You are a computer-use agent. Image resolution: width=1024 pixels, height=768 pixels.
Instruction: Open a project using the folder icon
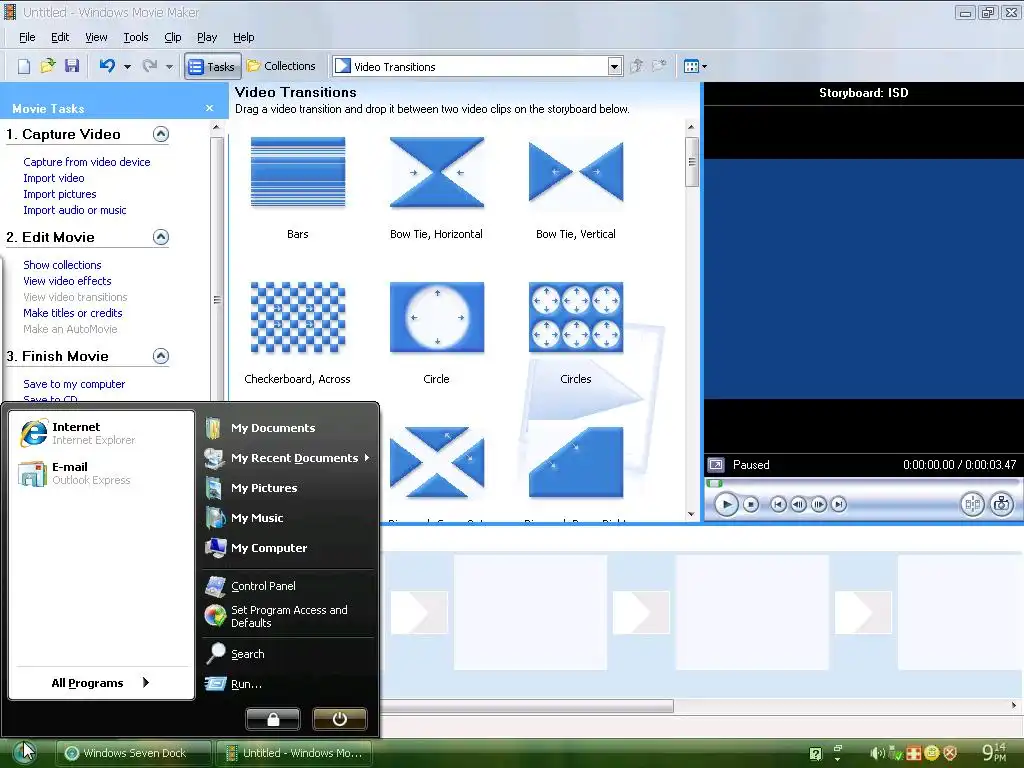(48, 66)
